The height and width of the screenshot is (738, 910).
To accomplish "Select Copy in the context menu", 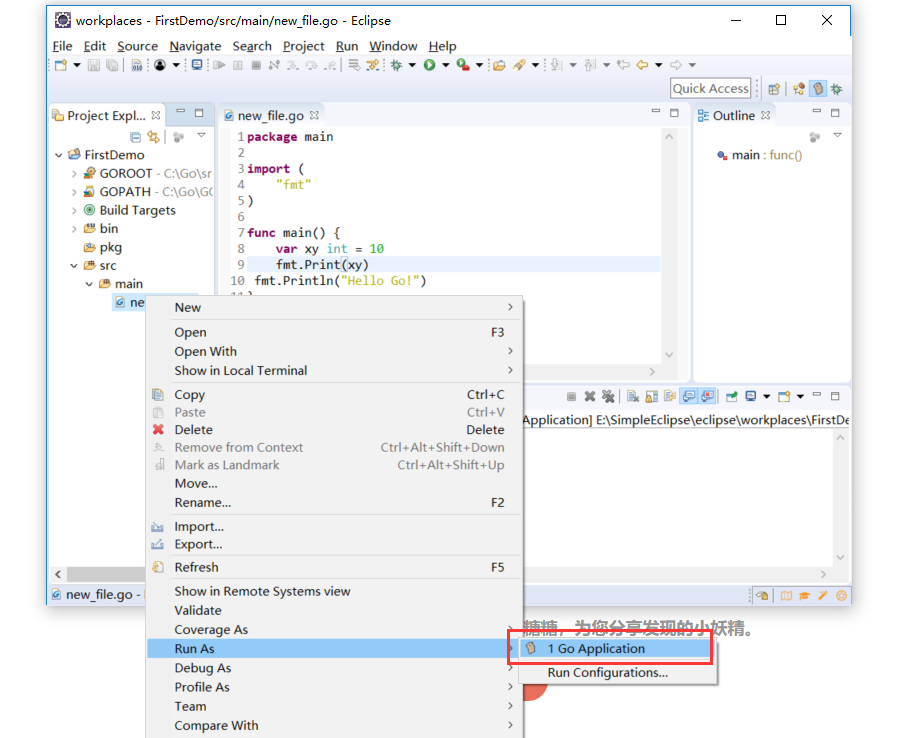I will coord(334,395).
